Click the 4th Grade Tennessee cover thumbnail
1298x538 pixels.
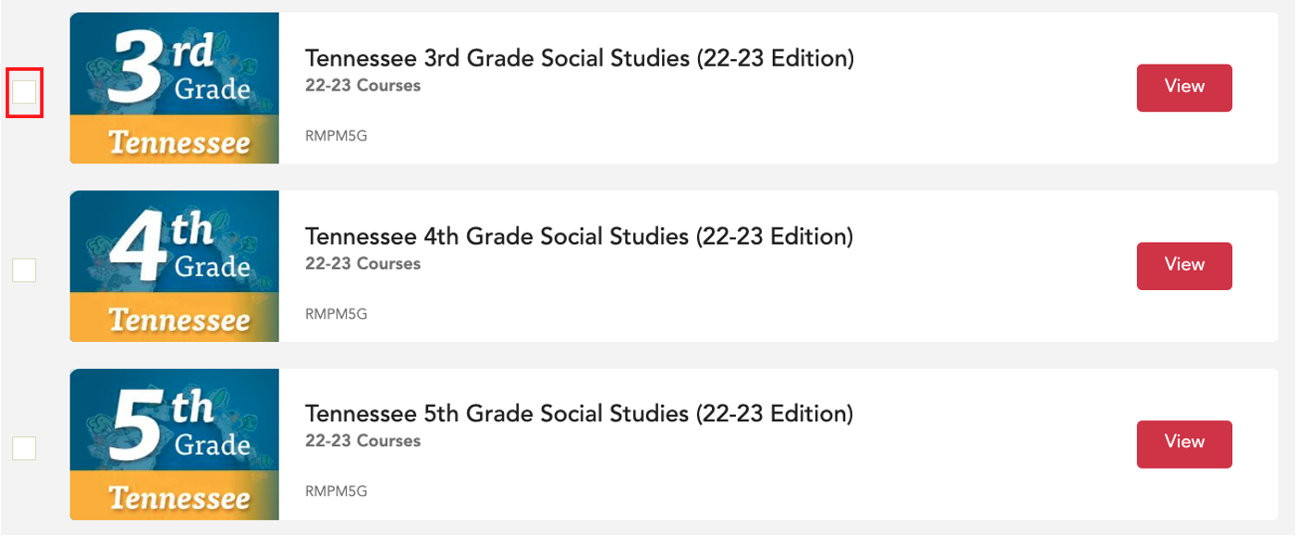(x=174, y=266)
